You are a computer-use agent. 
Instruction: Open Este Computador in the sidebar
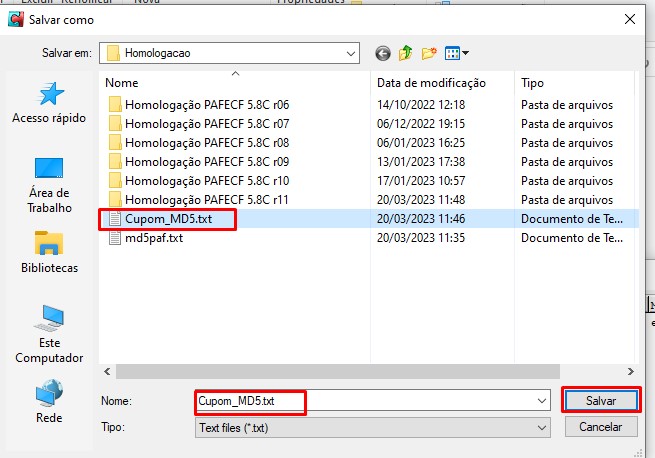[49, 334]
